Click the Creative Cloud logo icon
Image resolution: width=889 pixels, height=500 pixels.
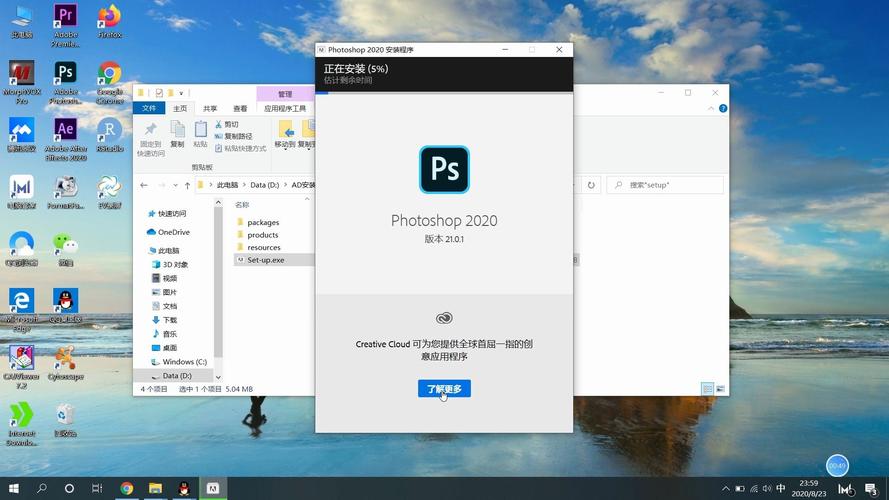click(x=444, y=318)
